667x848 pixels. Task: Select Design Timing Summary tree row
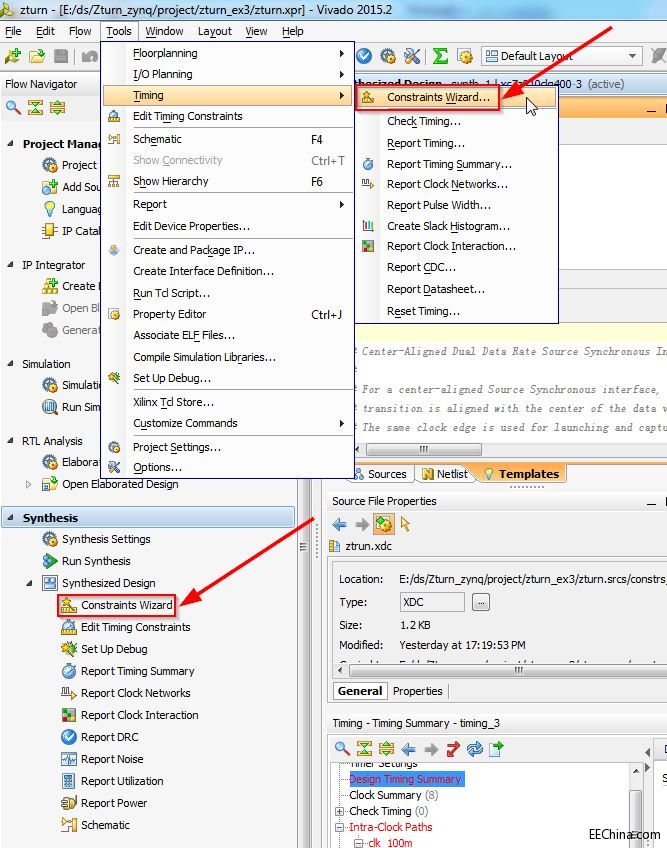pos(406,779)
